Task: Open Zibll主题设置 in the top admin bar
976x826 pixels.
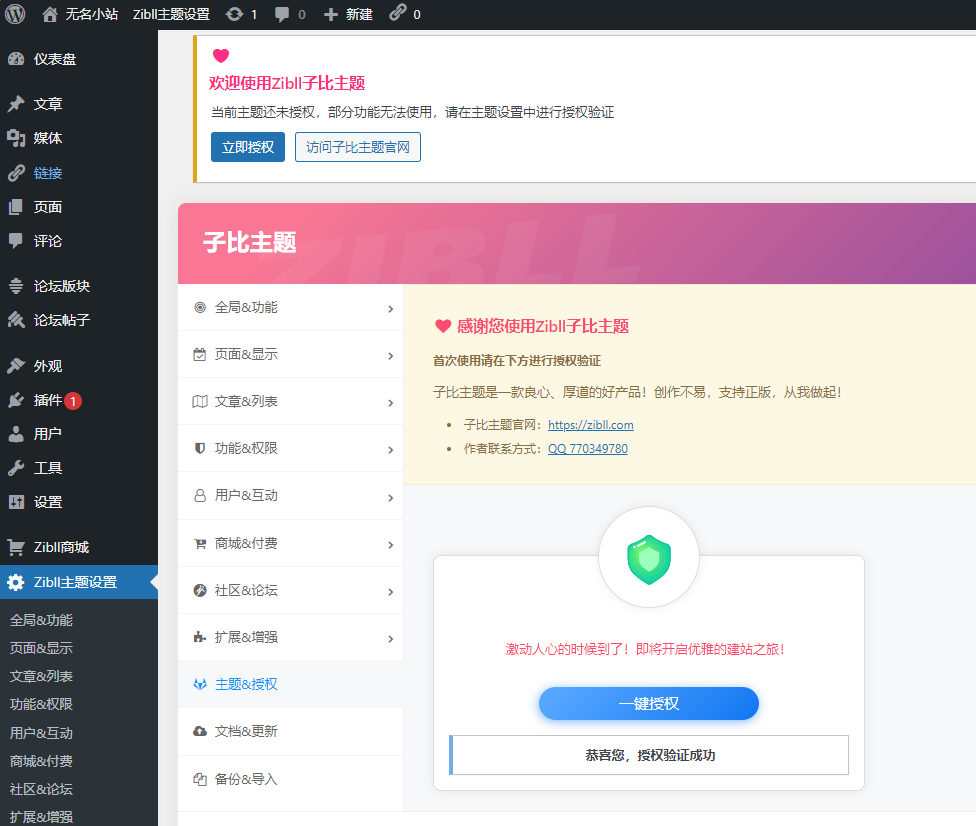Action: pos(171,14)
